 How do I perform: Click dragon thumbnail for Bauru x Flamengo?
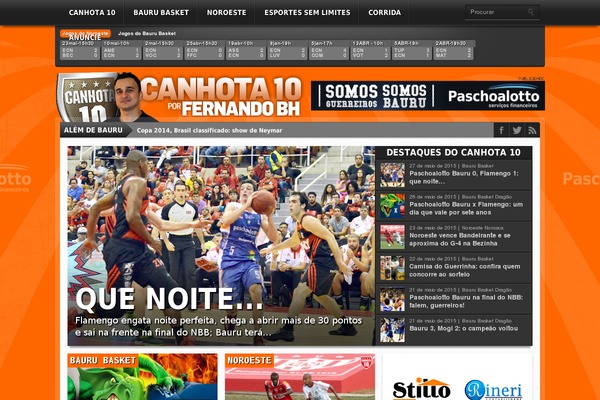[x=392, y=206]
